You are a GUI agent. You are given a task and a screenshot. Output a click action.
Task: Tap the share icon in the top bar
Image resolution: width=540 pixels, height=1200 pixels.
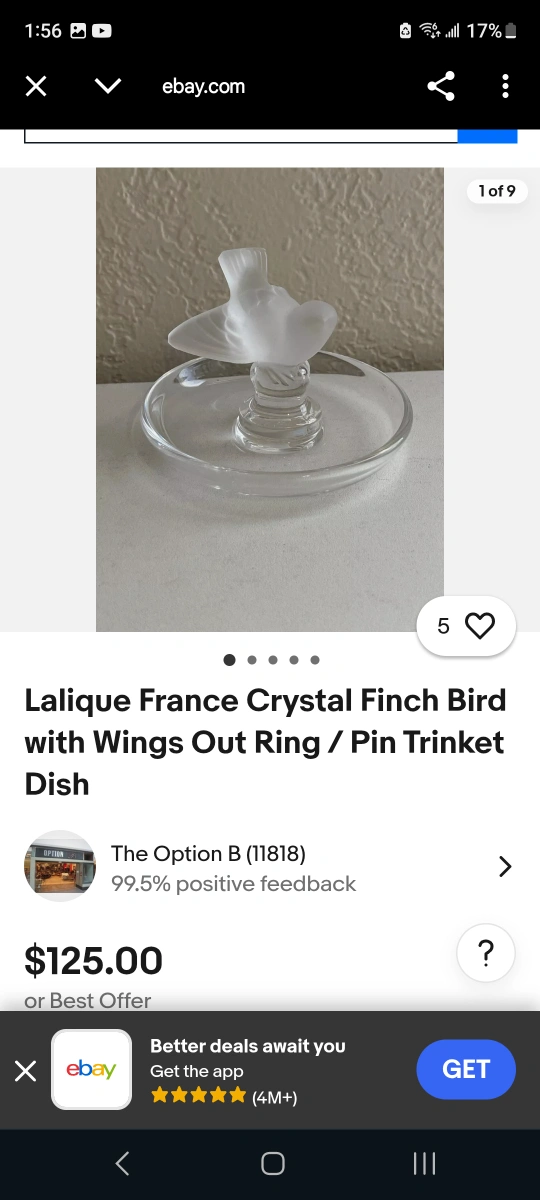tap(441, 86)
